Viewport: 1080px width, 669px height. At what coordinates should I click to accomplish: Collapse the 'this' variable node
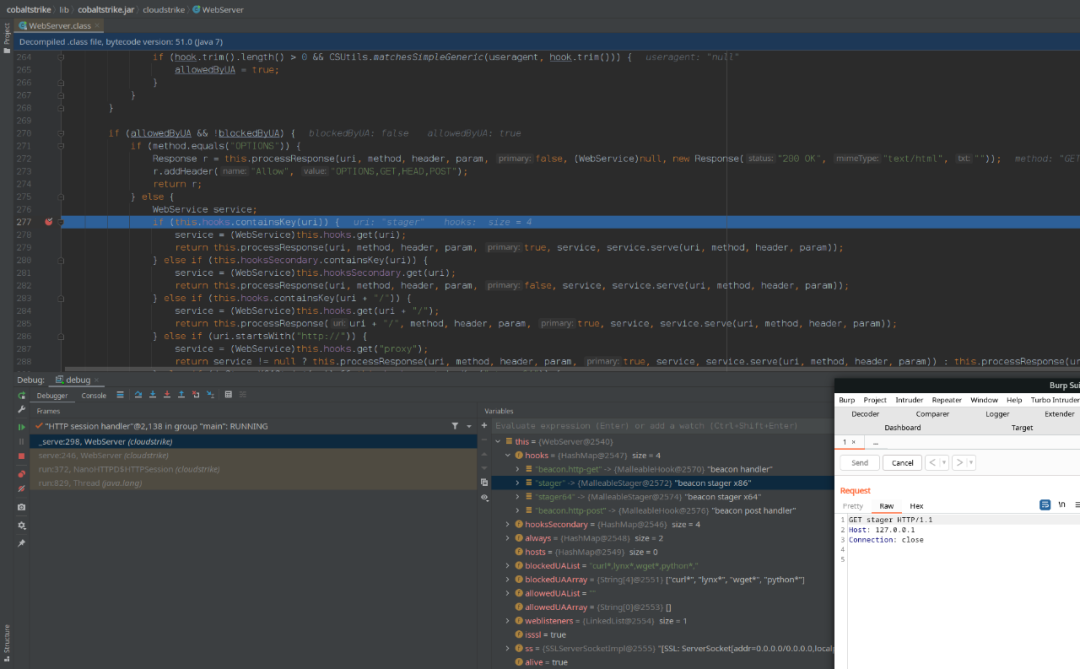tap(498, 442)
